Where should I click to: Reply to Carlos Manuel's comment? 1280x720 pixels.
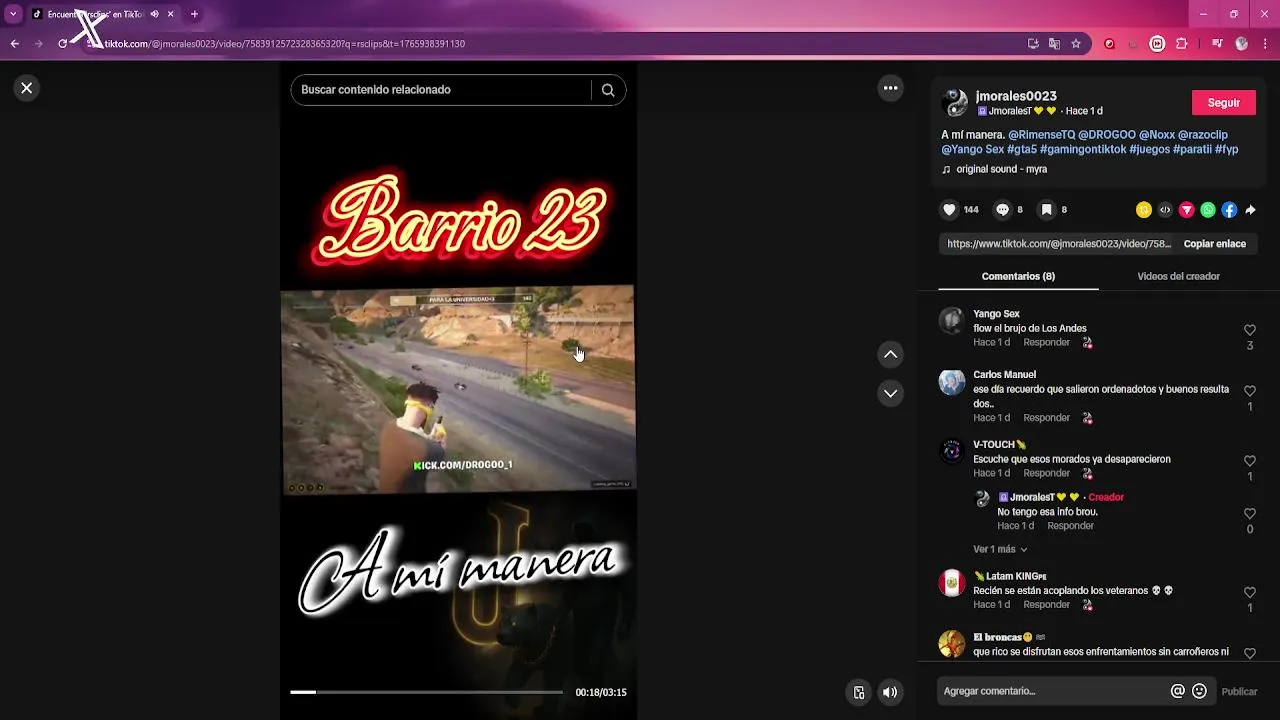pyautogui.click(x=1046, y=418)
